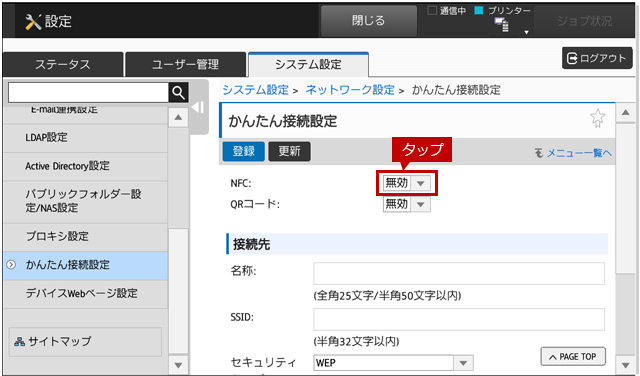This screenshot has width=640, height=376.
Task: Open the NFC dropdown
Action: (x=407, y=183)
